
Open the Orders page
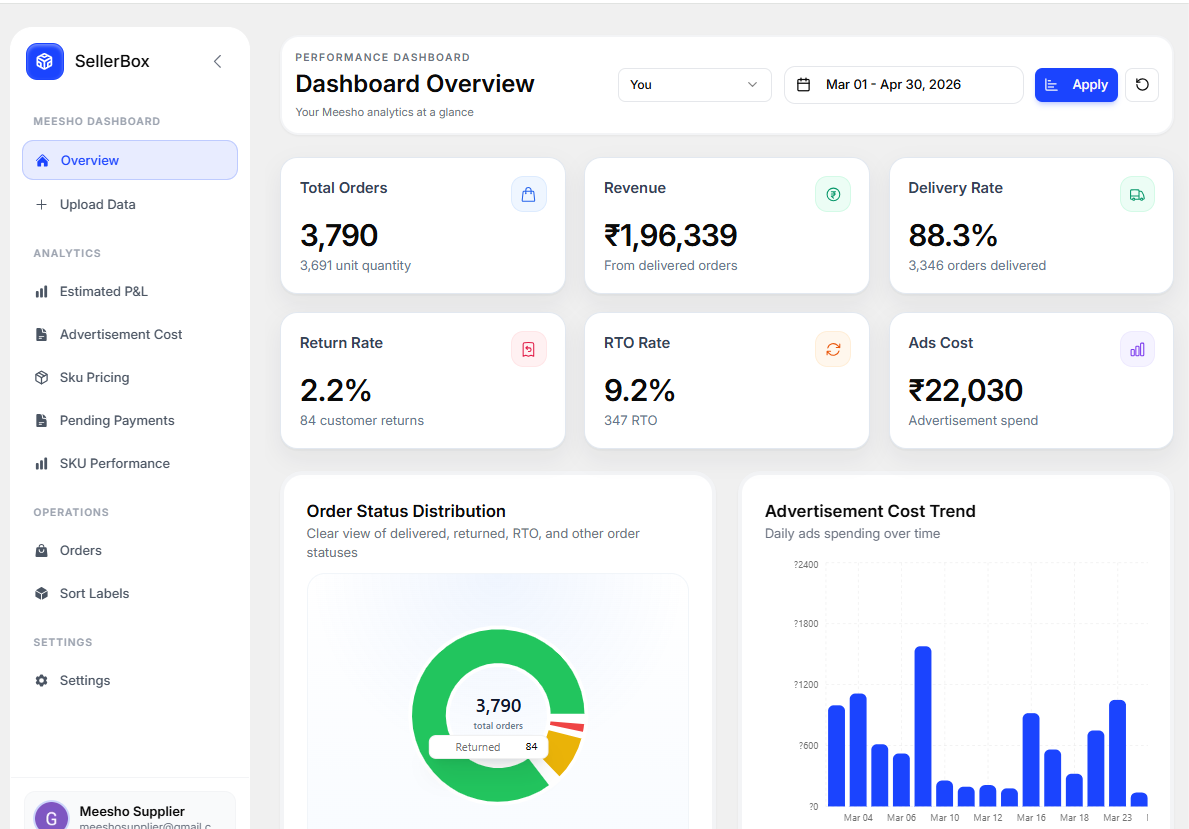[130, 551]
